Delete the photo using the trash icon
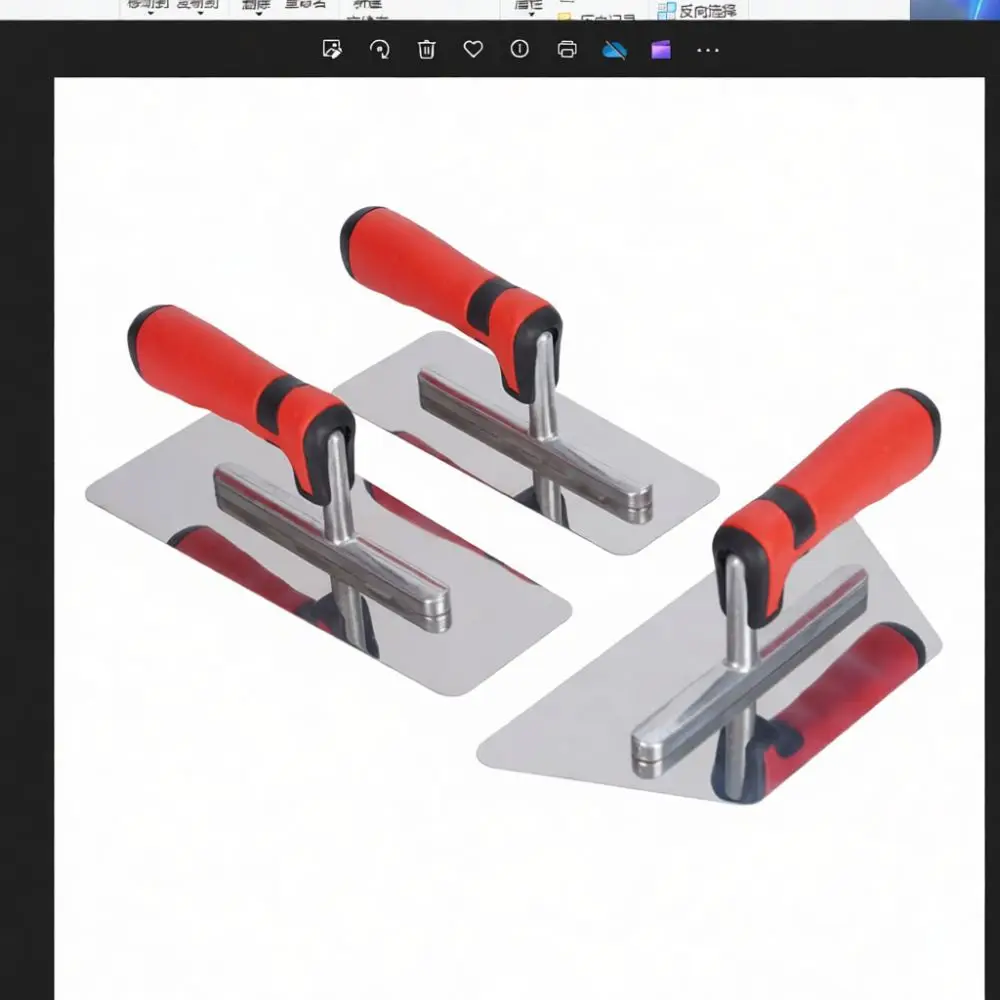Viewport: 1000px width, 1000px height. point(426,49)
